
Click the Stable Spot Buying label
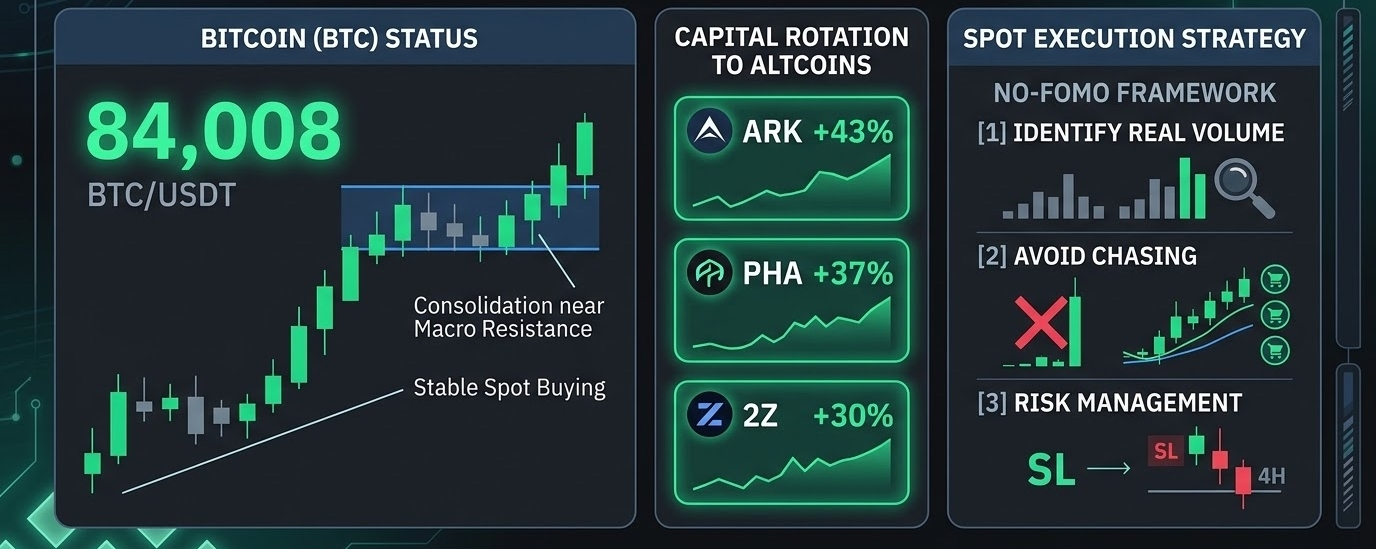[x=510, y=387]
